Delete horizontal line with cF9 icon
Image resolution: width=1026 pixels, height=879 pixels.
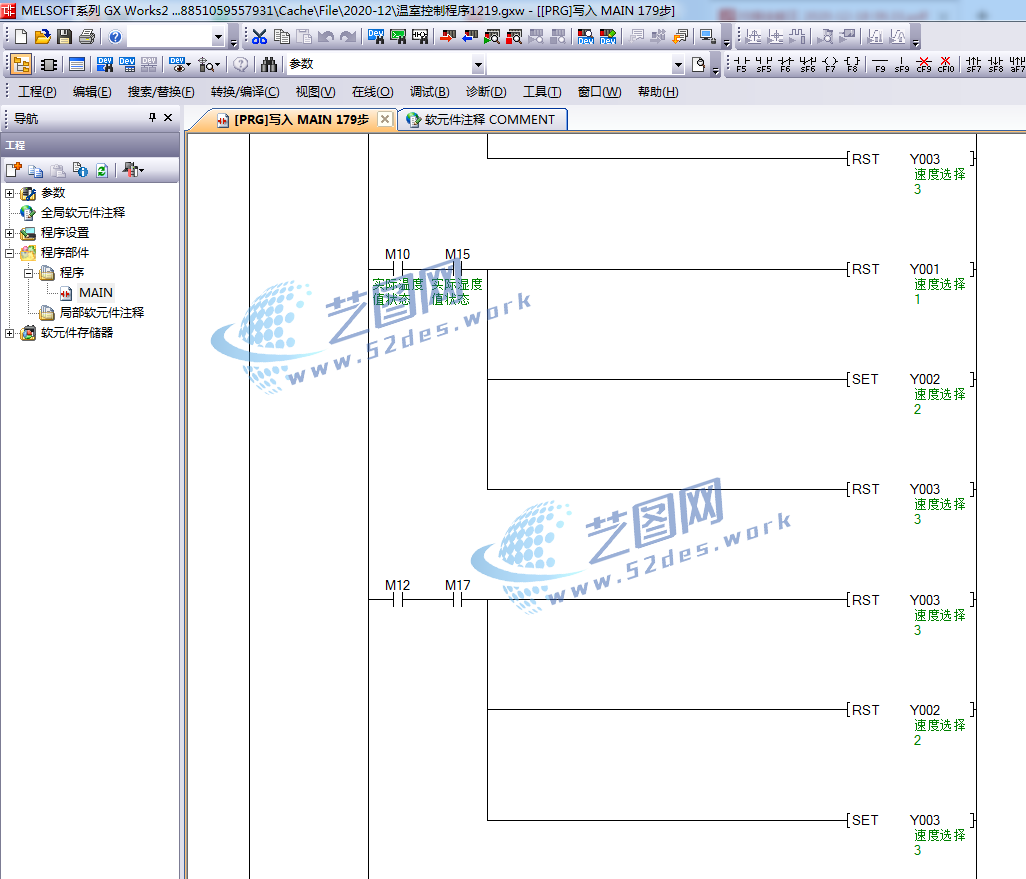point(925,64)
